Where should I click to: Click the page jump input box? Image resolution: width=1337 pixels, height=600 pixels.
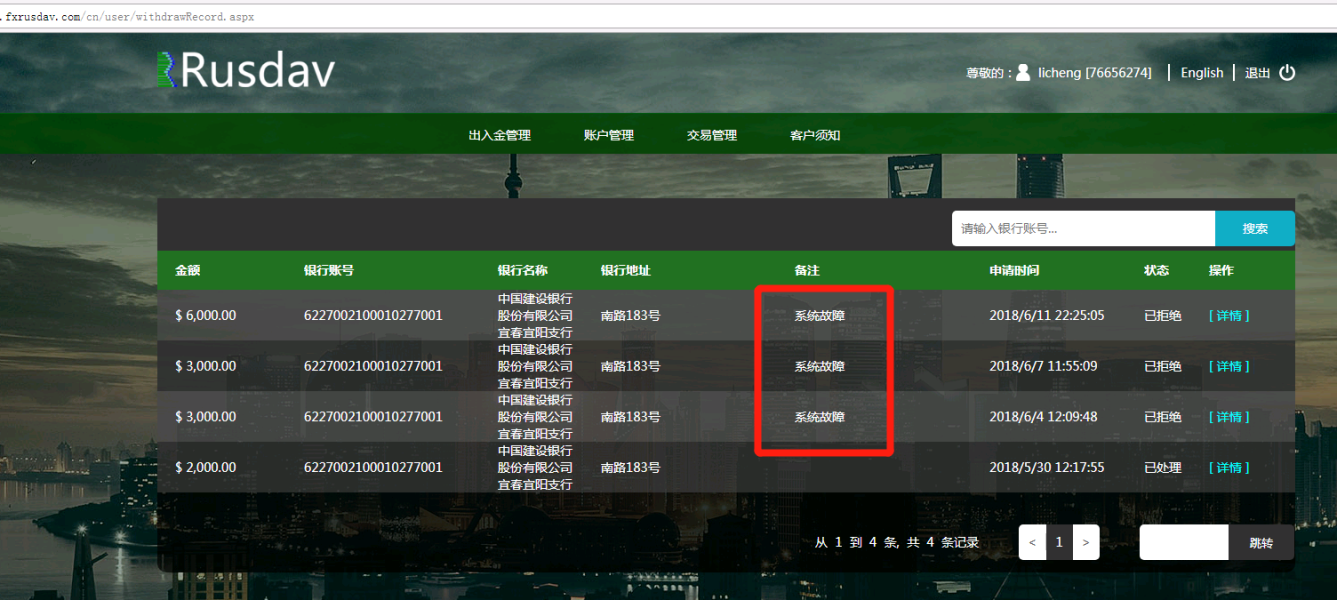pyautogui.click(x=1183, y=543)
